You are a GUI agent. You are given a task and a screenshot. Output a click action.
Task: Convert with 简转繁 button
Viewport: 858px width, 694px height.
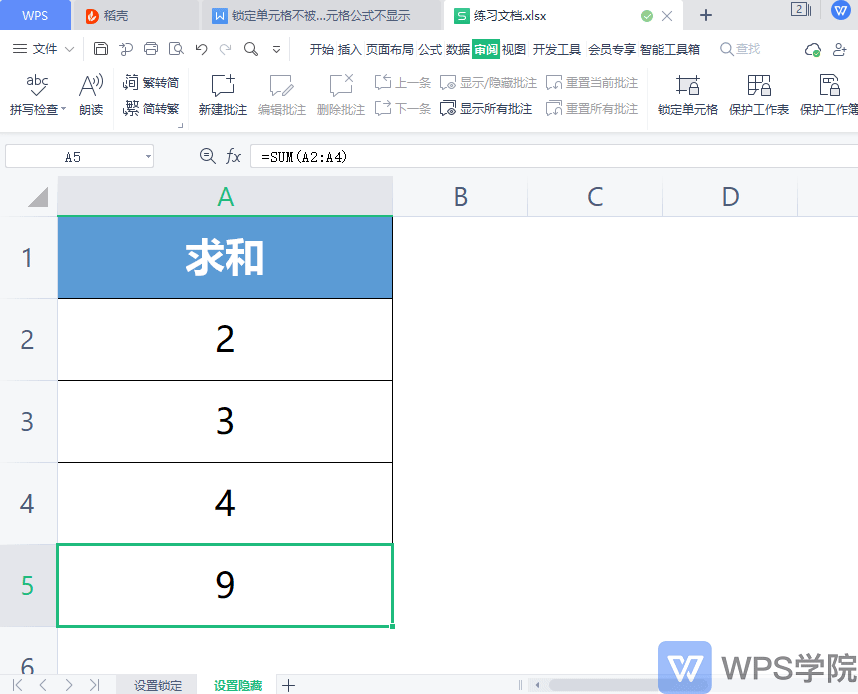[151, 108]
